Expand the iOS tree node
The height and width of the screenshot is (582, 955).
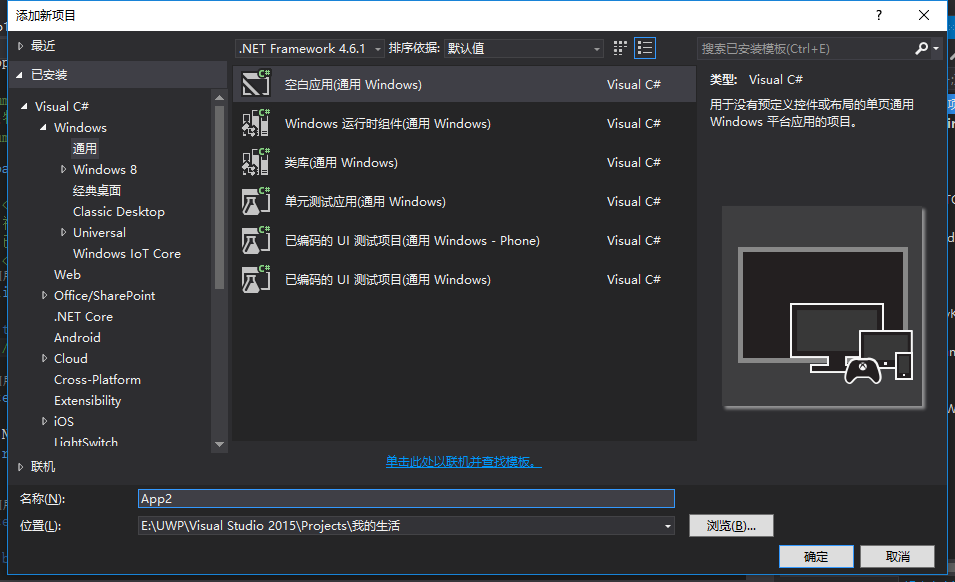coord(44,421)
